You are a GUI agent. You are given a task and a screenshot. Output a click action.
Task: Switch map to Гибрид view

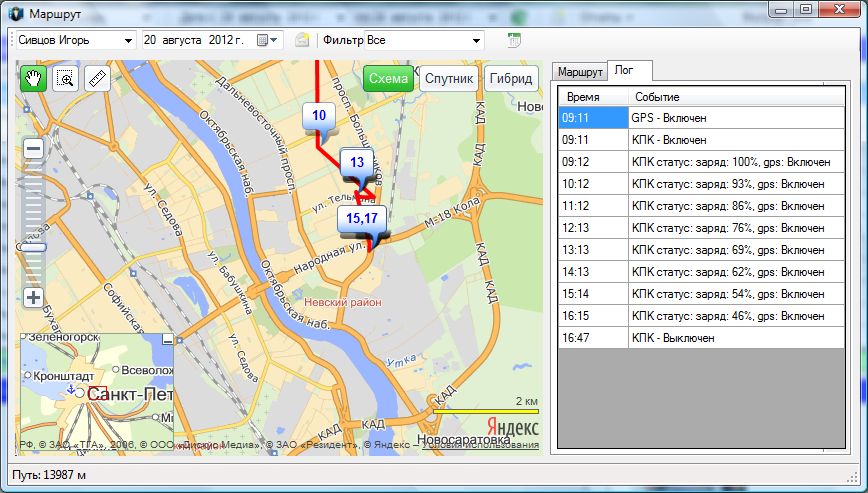(x=511, y=79)
